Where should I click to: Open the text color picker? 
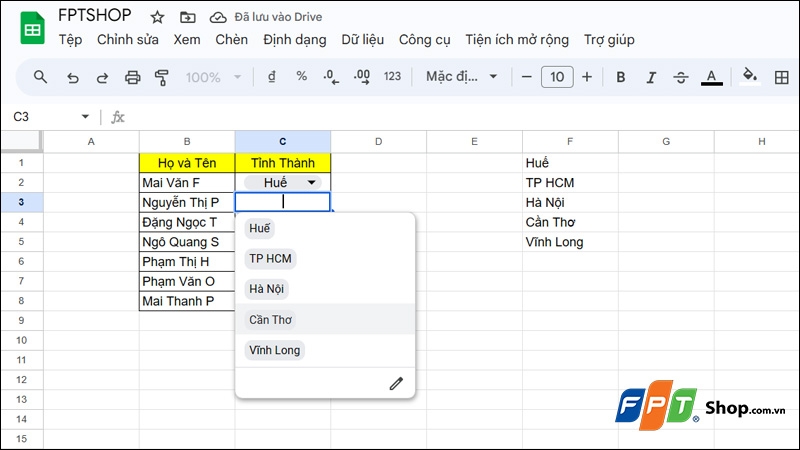coord(711,78)
